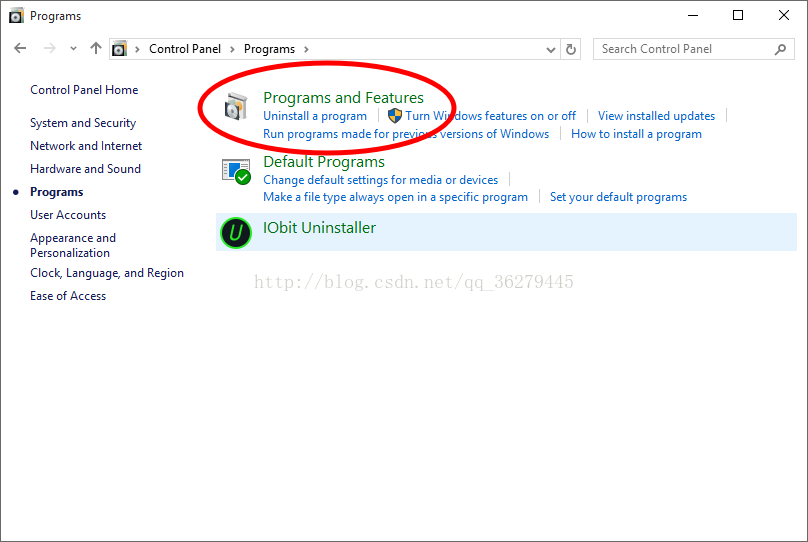Click the Programs title bar window icon
The height and width of the screenshot is (542, 808).
point(16,16)
